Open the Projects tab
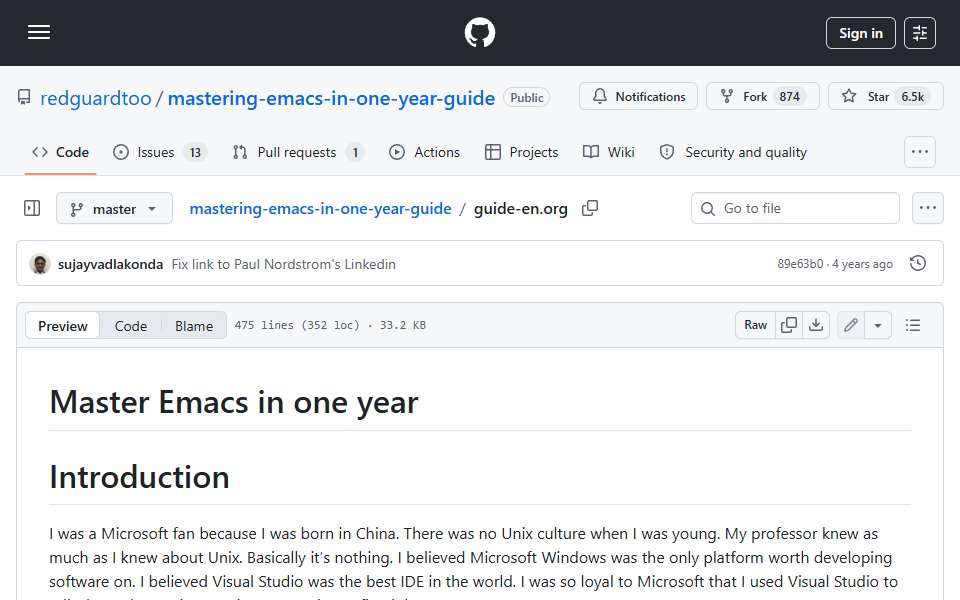 point(522,152)
